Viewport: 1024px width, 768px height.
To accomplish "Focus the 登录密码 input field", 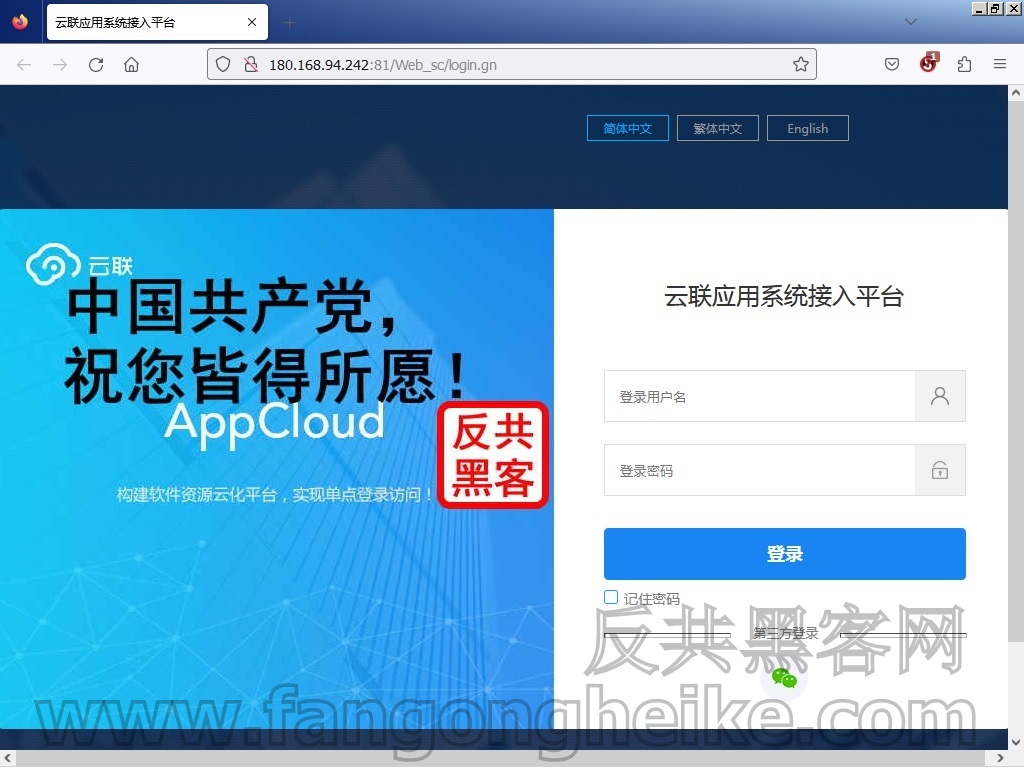I will (x=760, y=470).
